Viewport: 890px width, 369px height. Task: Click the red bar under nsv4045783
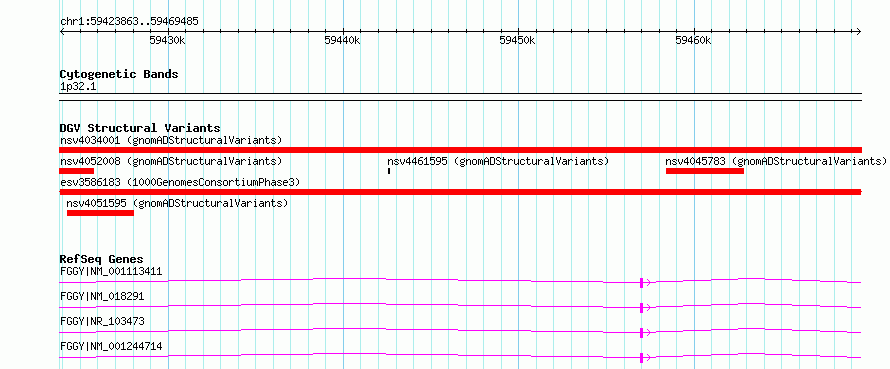(x=705, y=171)
